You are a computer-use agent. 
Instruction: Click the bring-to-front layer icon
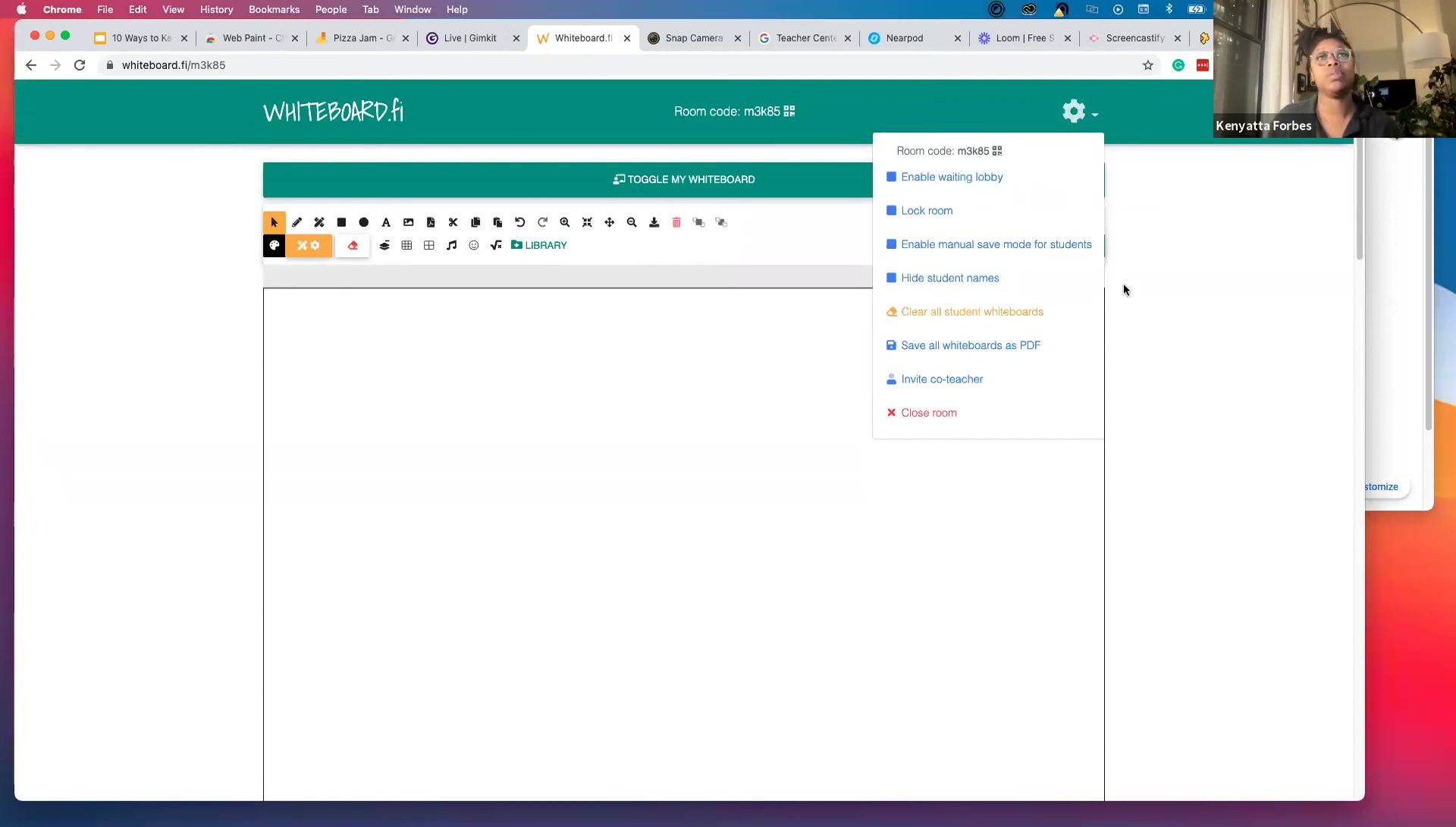pyautogui.click(x=698, y=222)
